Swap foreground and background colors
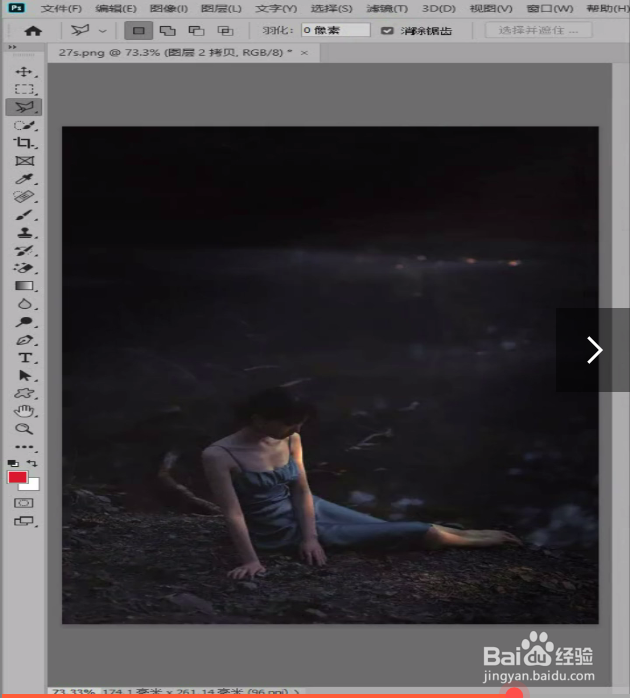 click(x=32, y=463)
